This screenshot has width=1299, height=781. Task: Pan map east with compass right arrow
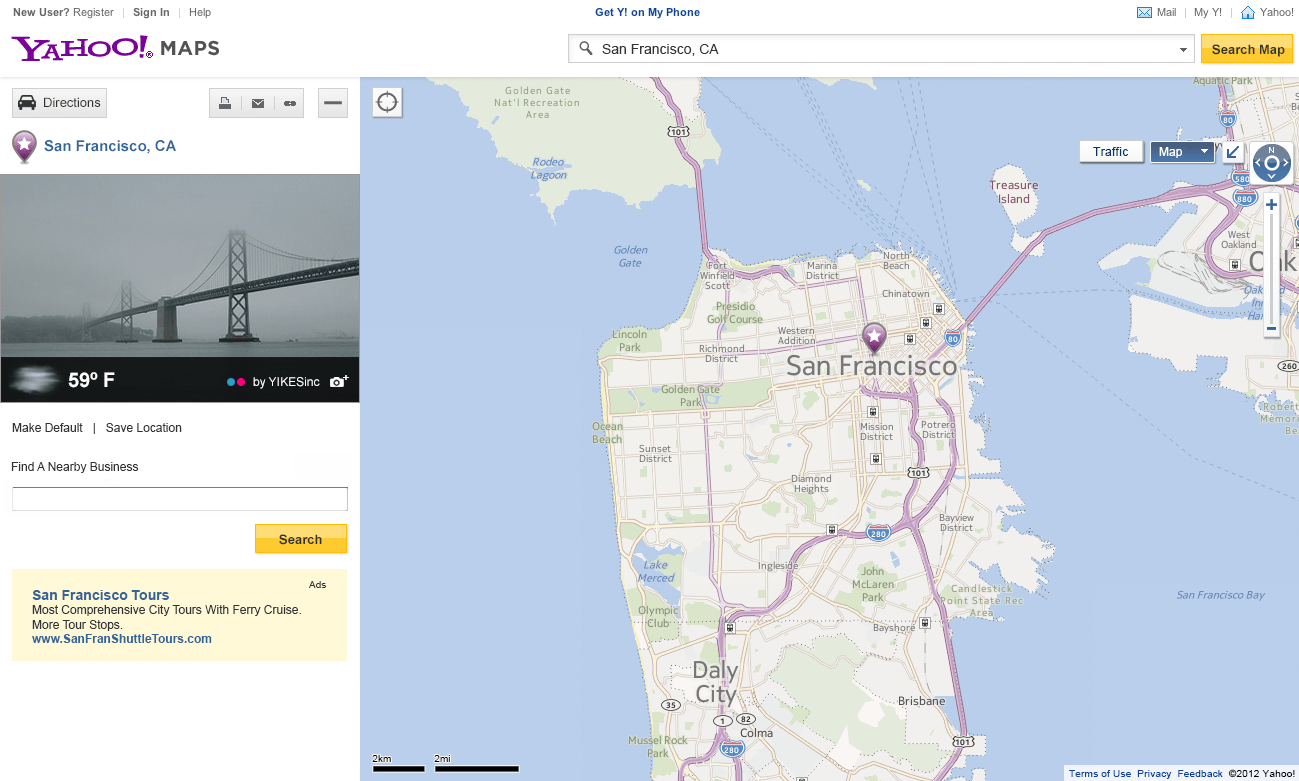(x=1285, y=163)
